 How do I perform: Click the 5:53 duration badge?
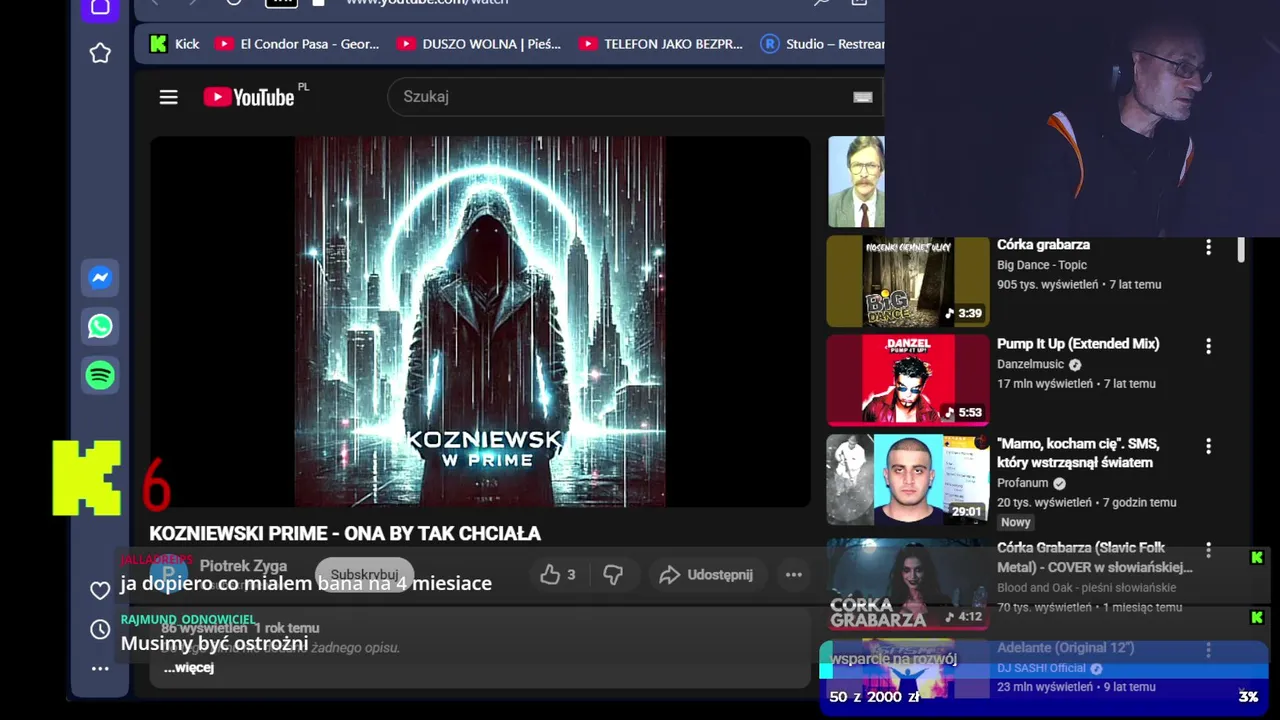963,413
